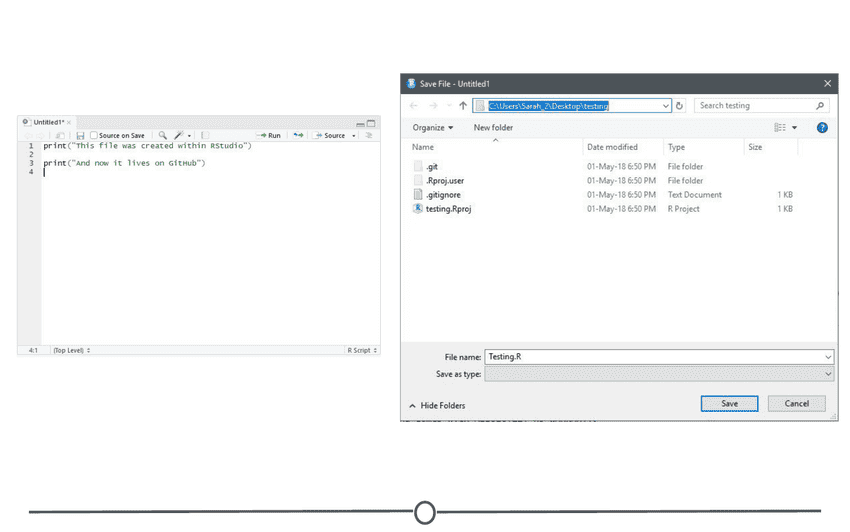Select the .Rproj.user folder name
The height and width of the screenshot is (532, 850).
point(445,181)
